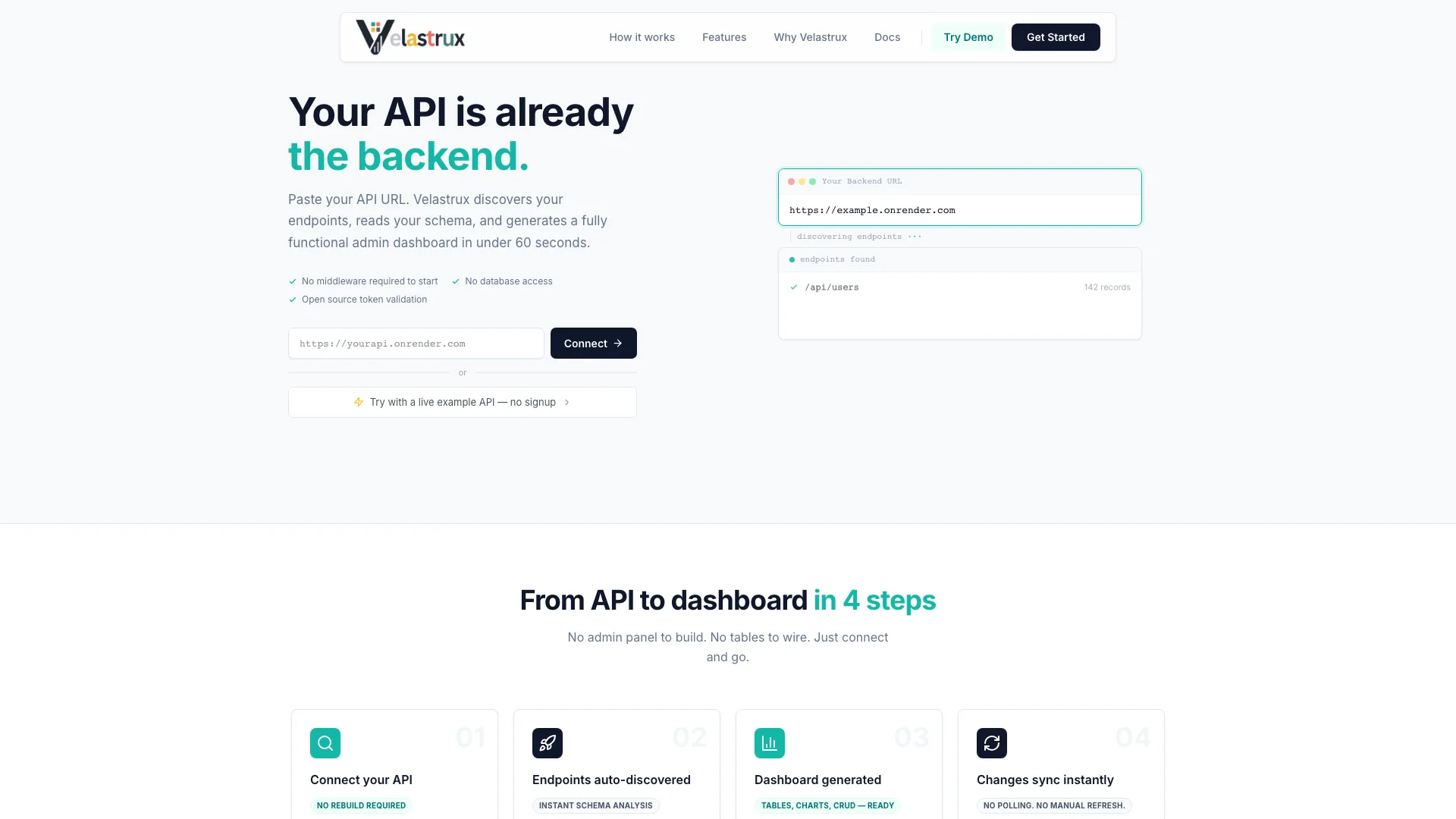Click the checkmark beside No middleware required to start
The height and width of the screenshot is (819, 1456).
[x=293, y=281]
